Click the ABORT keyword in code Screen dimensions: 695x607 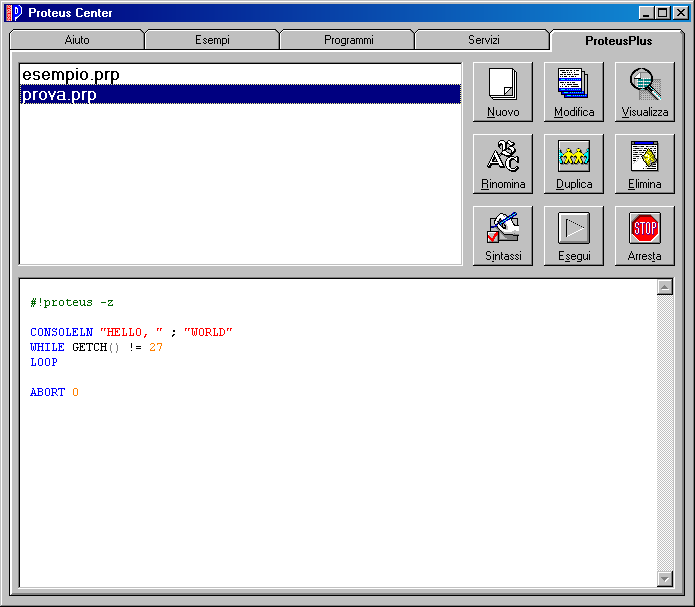(47, 392)
